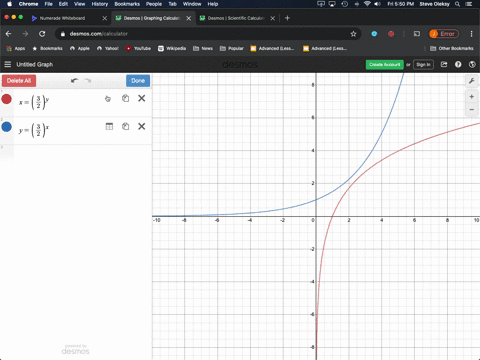Open the Wikipedia bookmark

click(172, 48)
